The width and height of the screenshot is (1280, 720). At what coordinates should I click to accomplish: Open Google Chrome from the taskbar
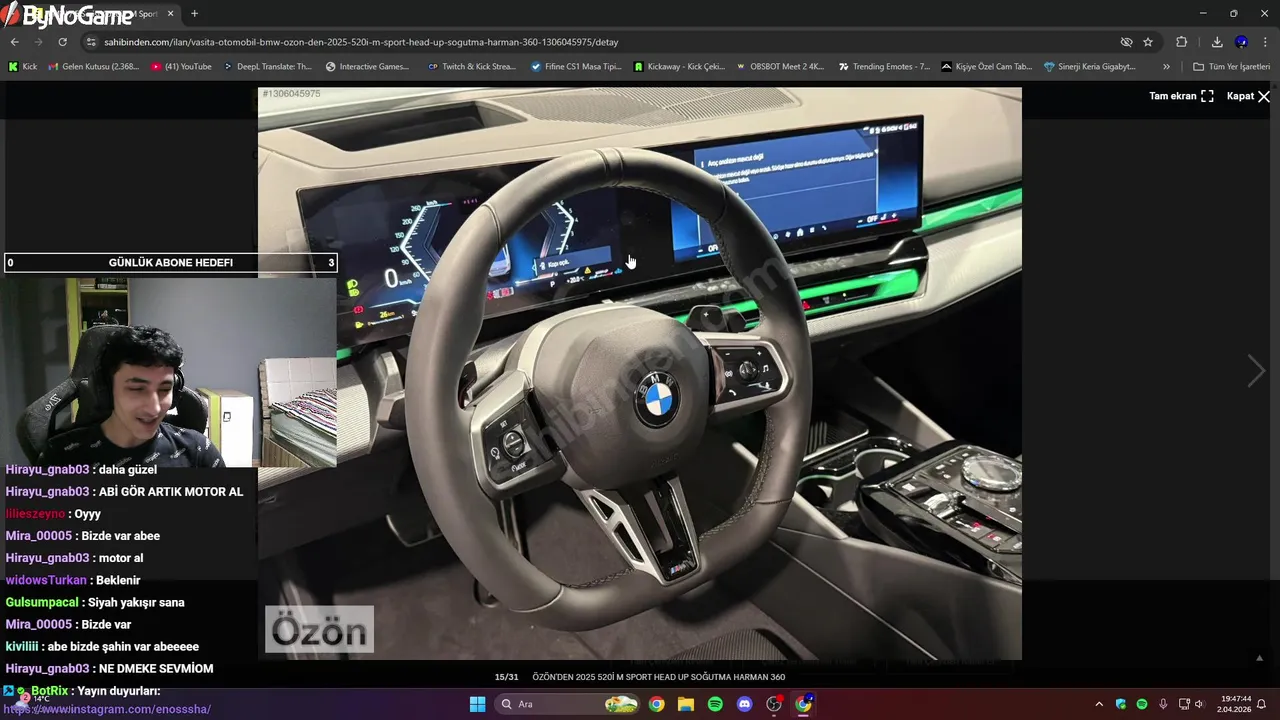(x=656, y=704)
